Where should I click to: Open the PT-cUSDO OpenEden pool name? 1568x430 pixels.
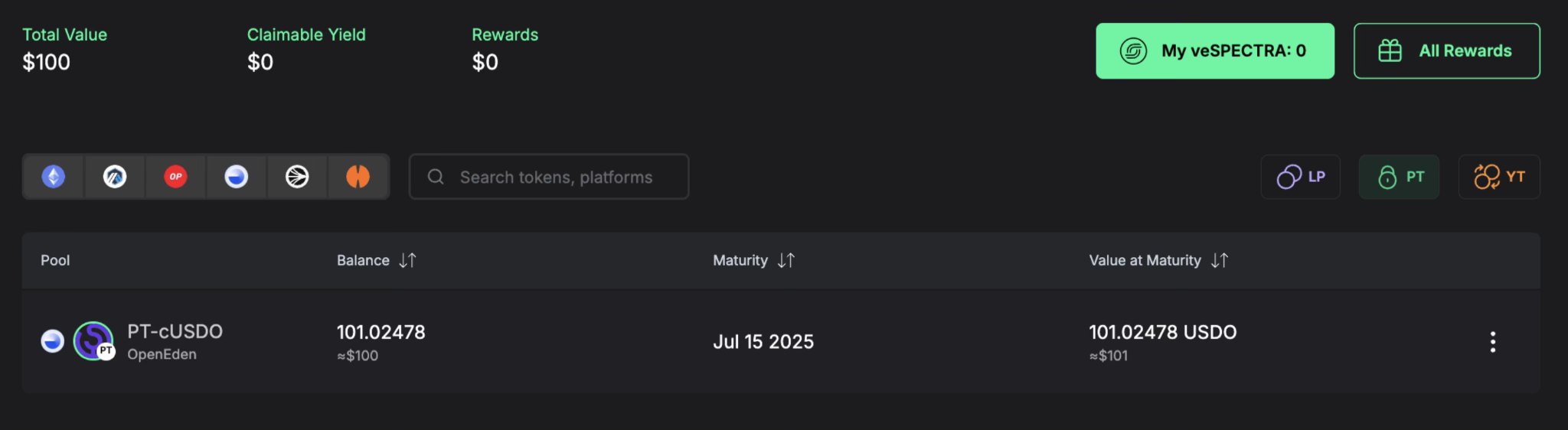175,332
